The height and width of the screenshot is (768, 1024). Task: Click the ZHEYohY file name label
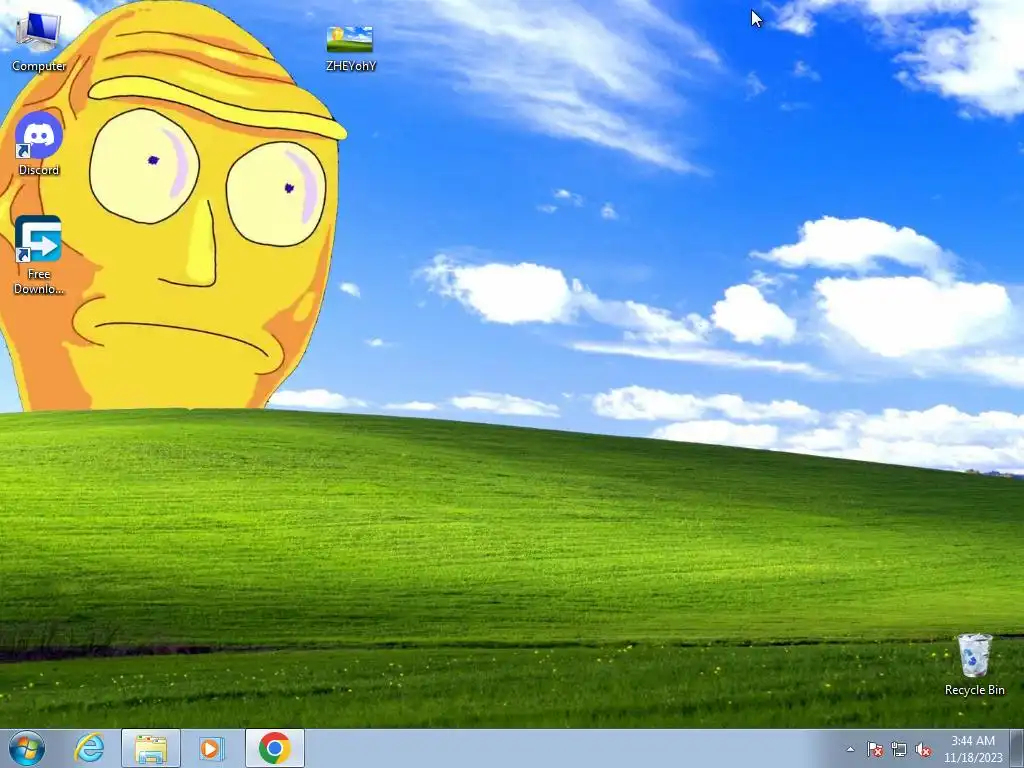(351, 65)
